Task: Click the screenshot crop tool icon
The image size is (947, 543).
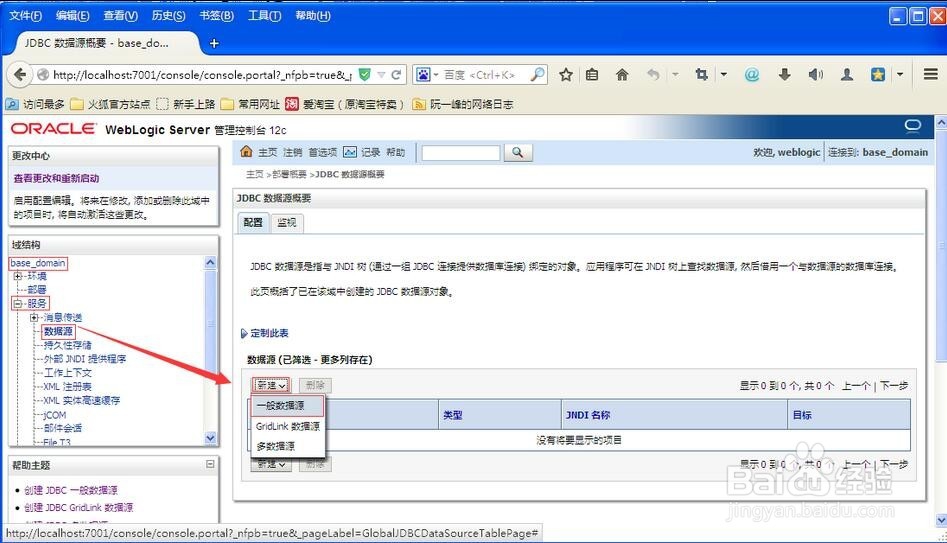Action: pos(701,74)
